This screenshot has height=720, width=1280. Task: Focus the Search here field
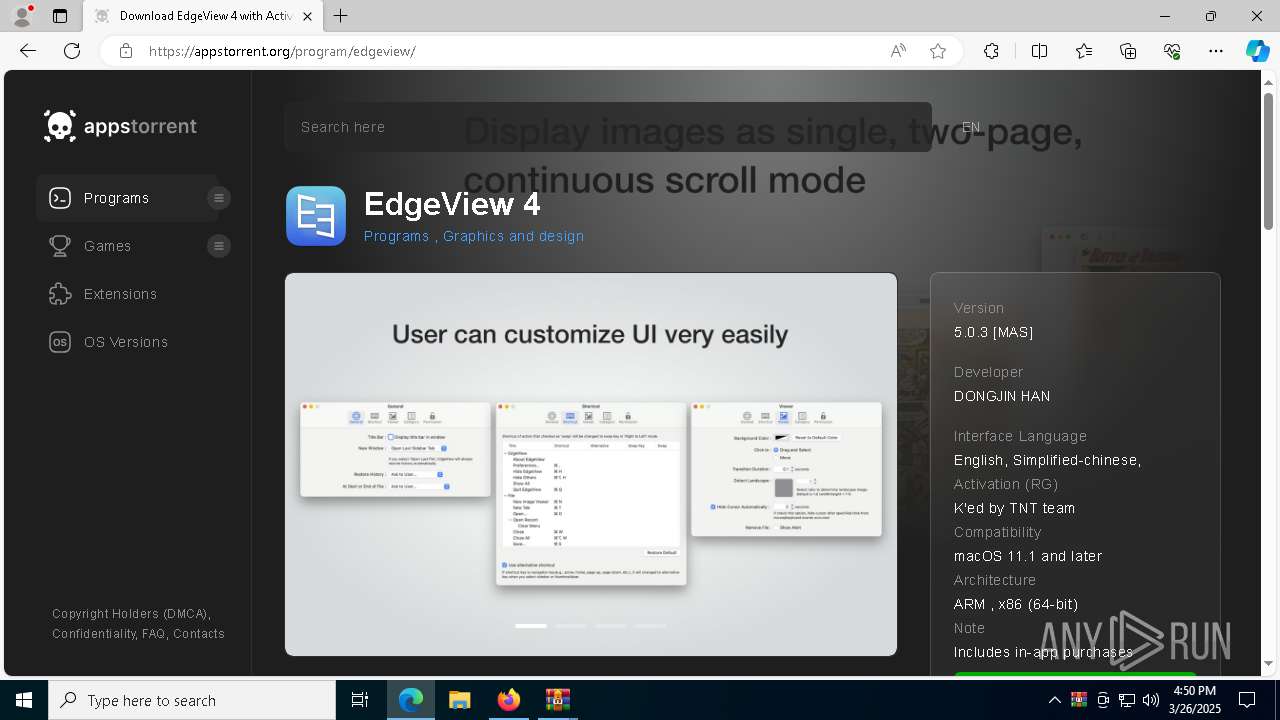coord(608,127)
